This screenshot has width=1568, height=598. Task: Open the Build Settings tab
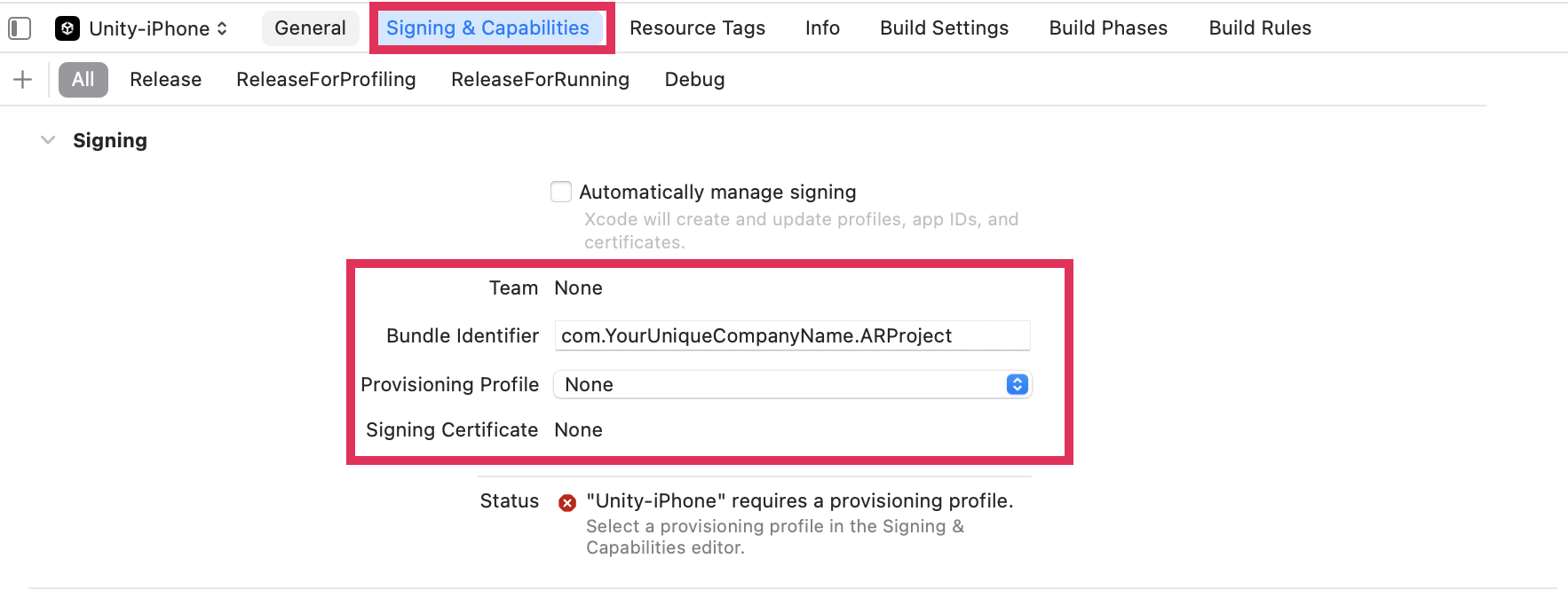[944, 28]
